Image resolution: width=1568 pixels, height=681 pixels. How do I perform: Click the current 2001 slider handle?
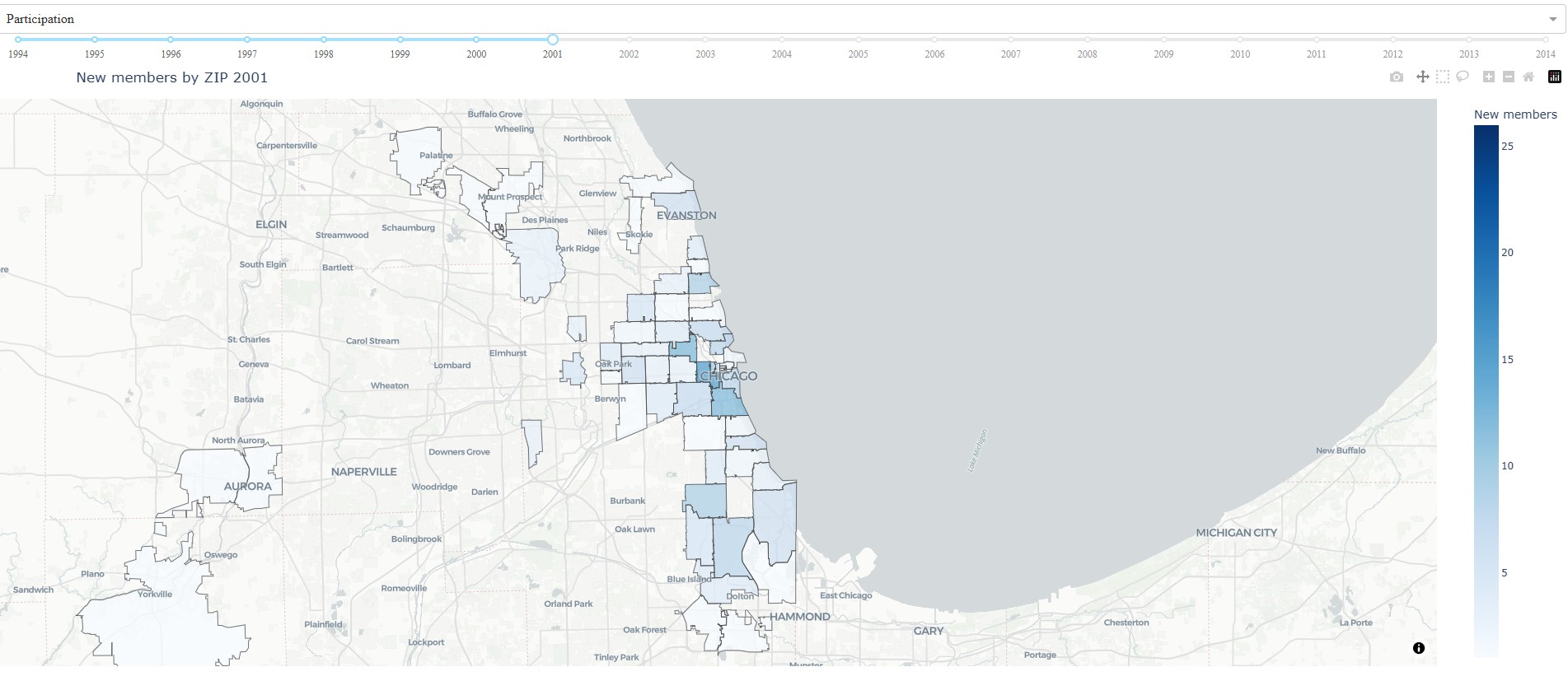[553, 40]
